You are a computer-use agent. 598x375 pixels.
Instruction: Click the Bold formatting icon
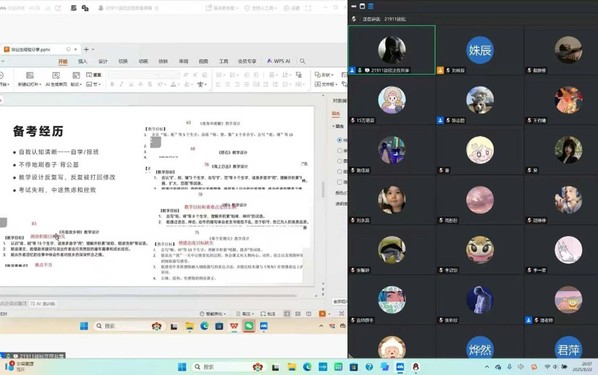(x=112, y=84)
